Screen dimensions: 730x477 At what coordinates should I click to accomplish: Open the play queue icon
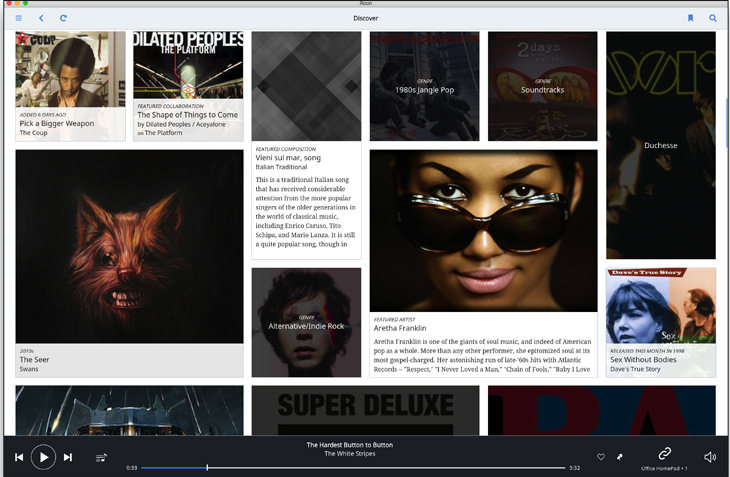101,458
